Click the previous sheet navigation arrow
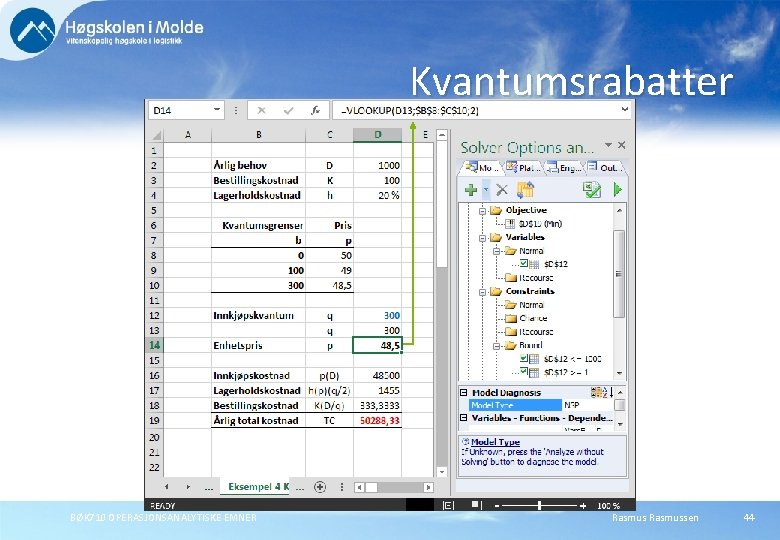Viewport: 780px width, 540px height. coord(167,487)
